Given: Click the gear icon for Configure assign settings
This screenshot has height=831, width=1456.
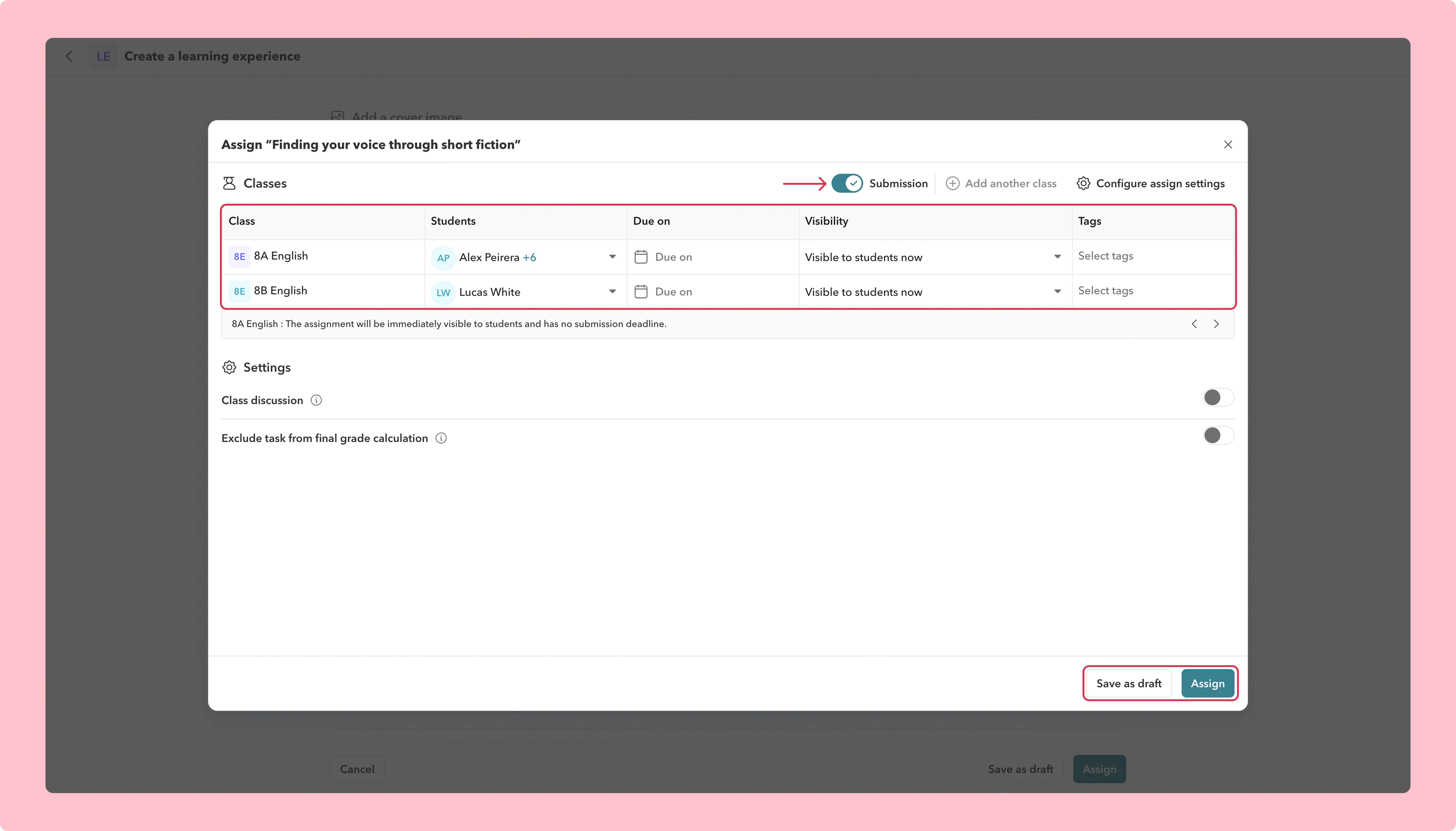Looking at the screenshot, I should (x=1083, y=183).
